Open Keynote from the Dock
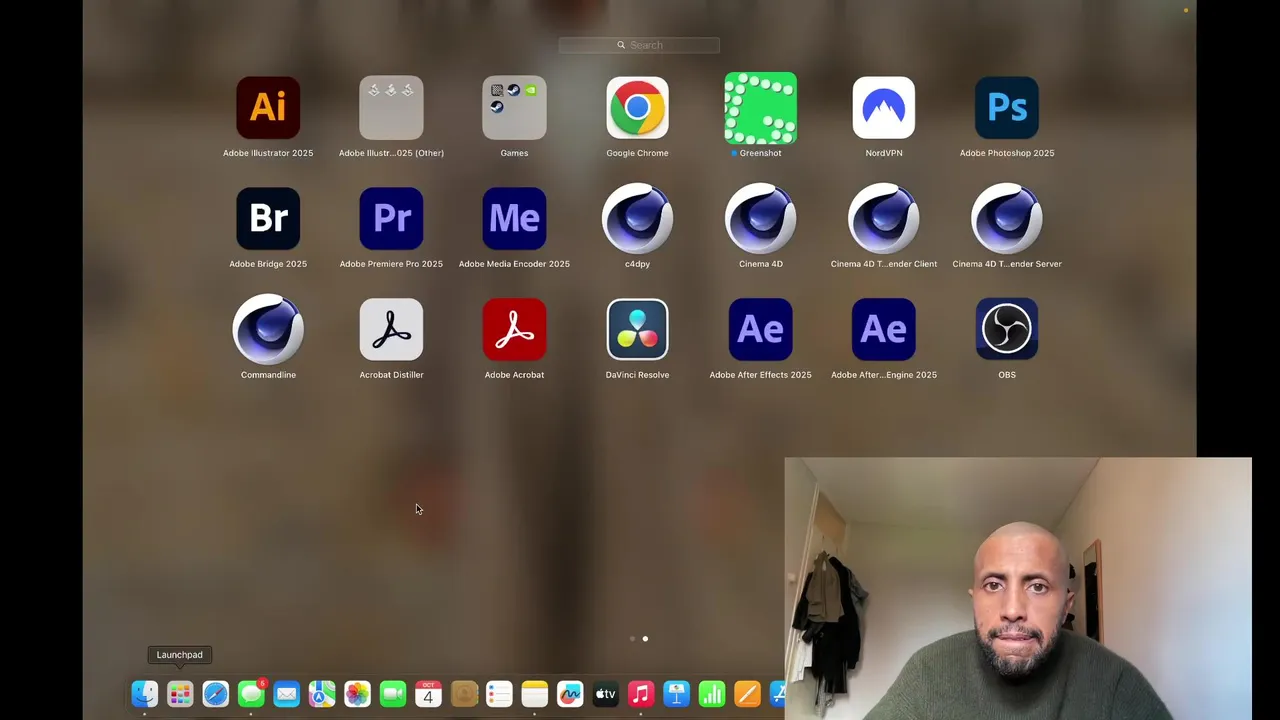 676,693
